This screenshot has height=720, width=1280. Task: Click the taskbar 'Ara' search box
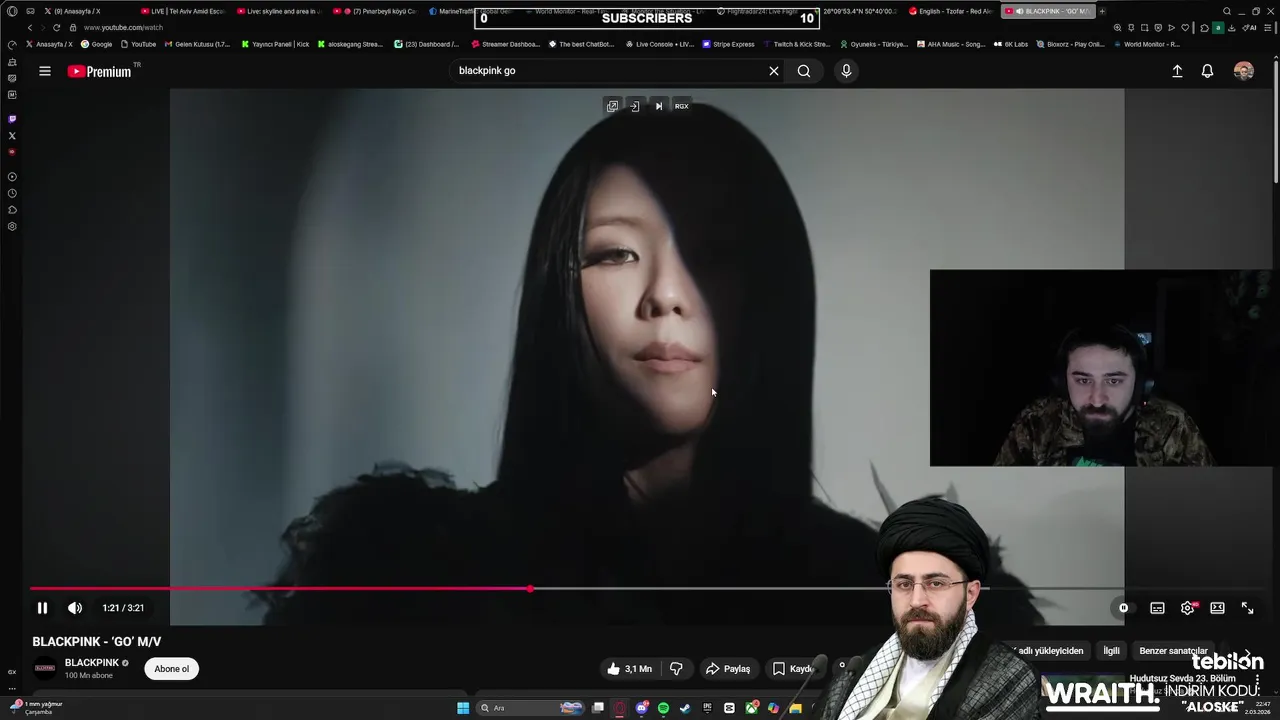click(530, 708)
